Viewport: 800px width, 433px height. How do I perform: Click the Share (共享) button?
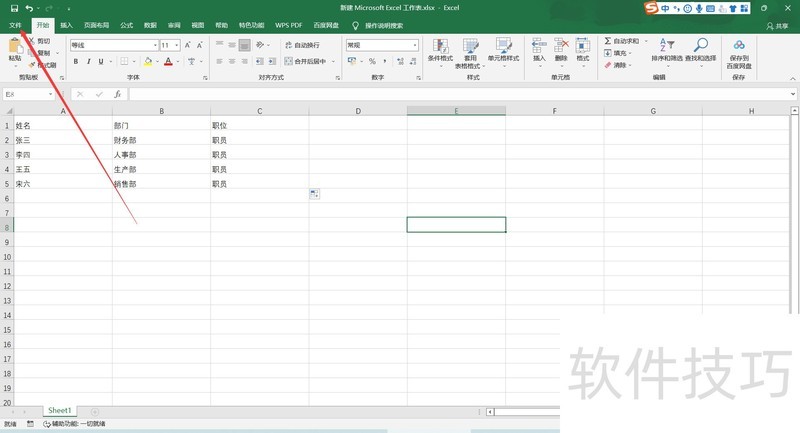778,26
